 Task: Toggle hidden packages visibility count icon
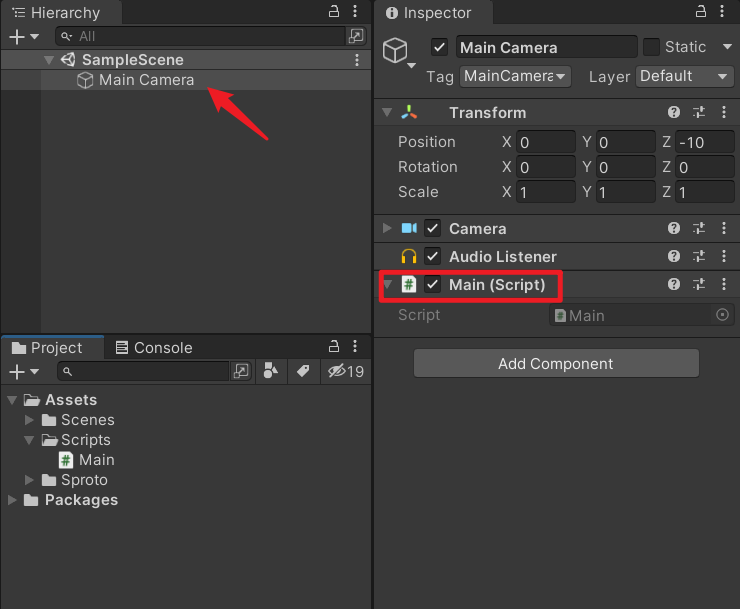(x=346, y=371)
